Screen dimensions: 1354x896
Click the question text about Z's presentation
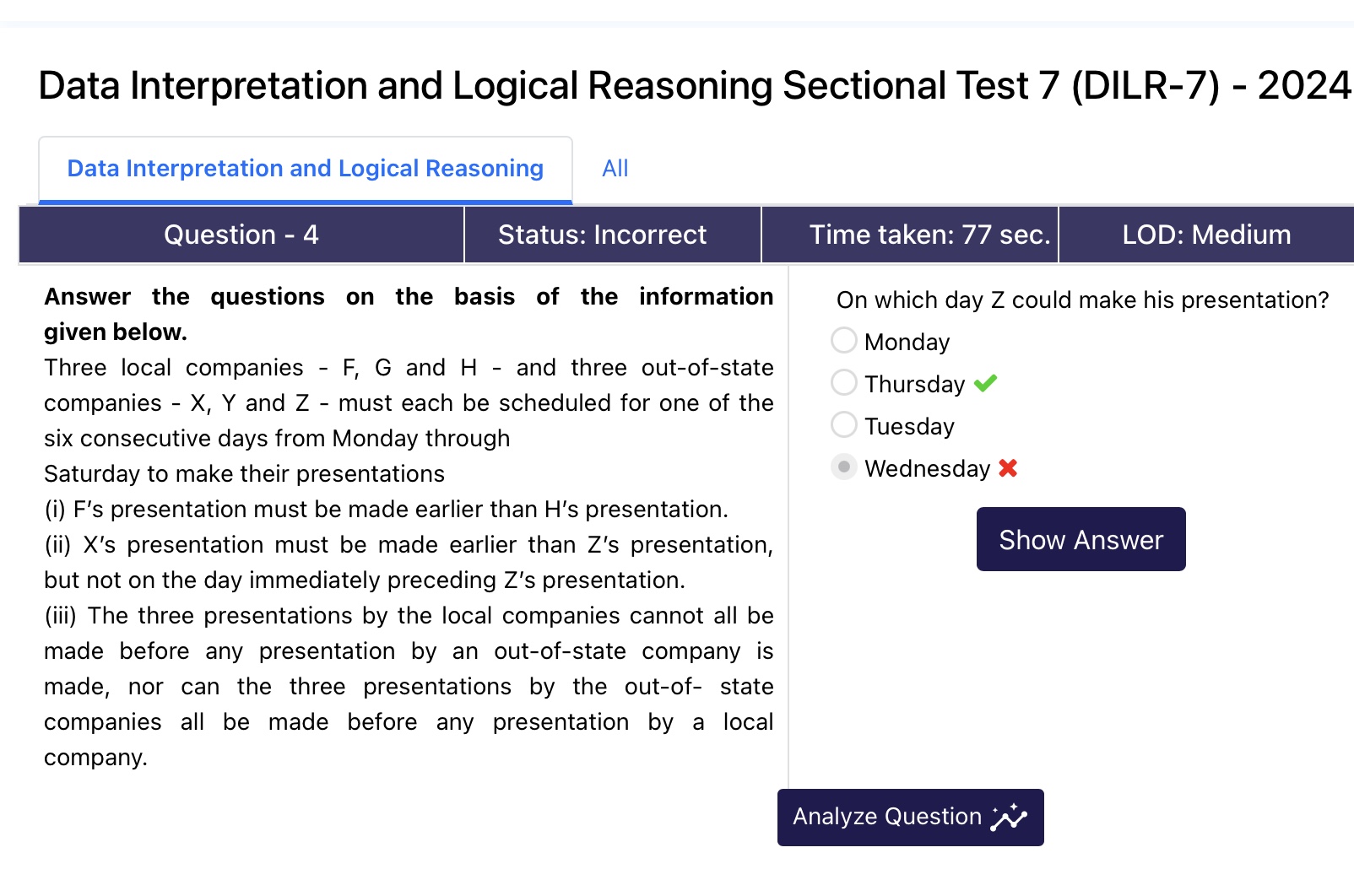click(1083, 300)
